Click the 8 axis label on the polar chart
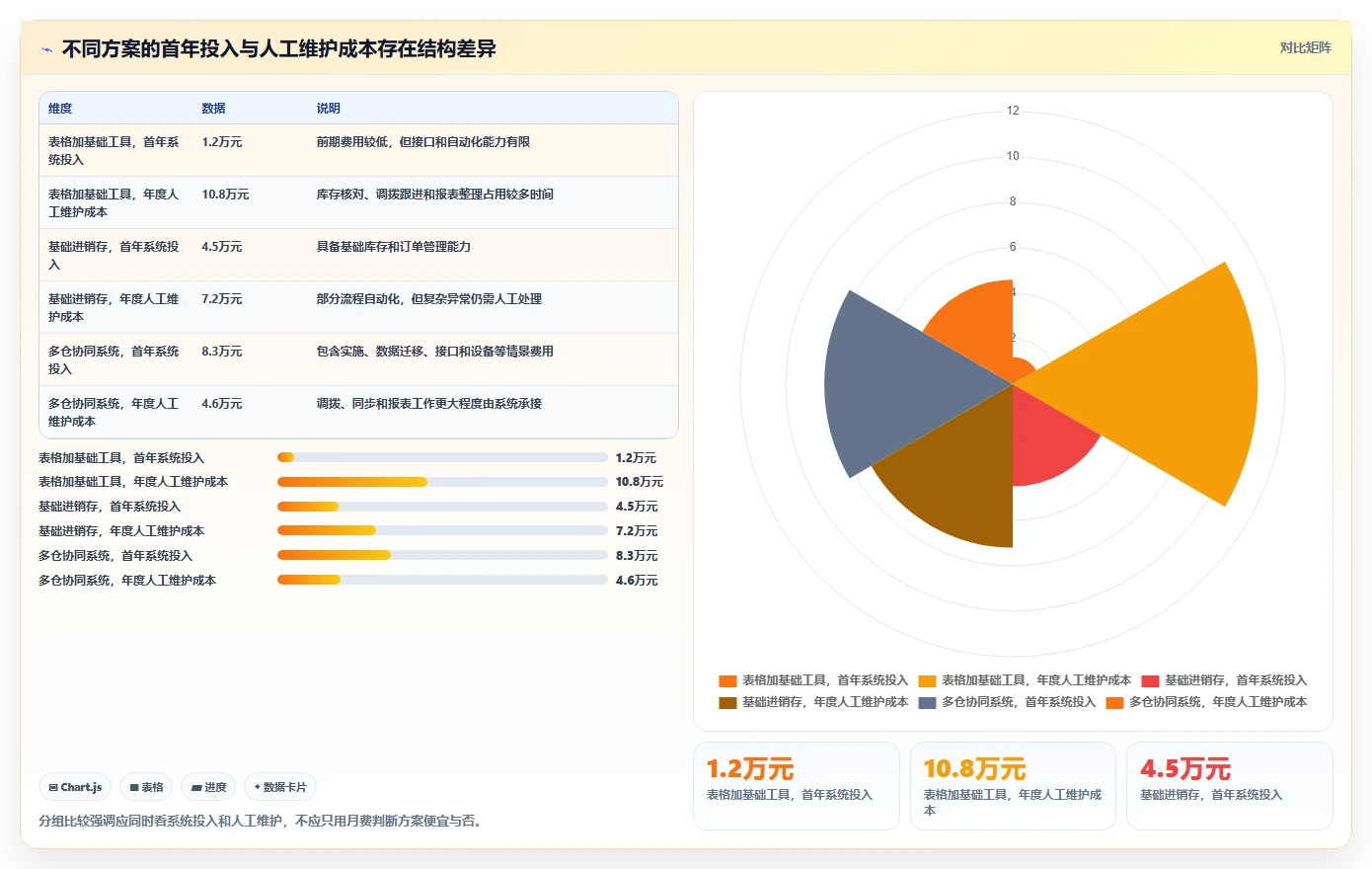This screenshot has height=869, width=1372. point(1013,201)
